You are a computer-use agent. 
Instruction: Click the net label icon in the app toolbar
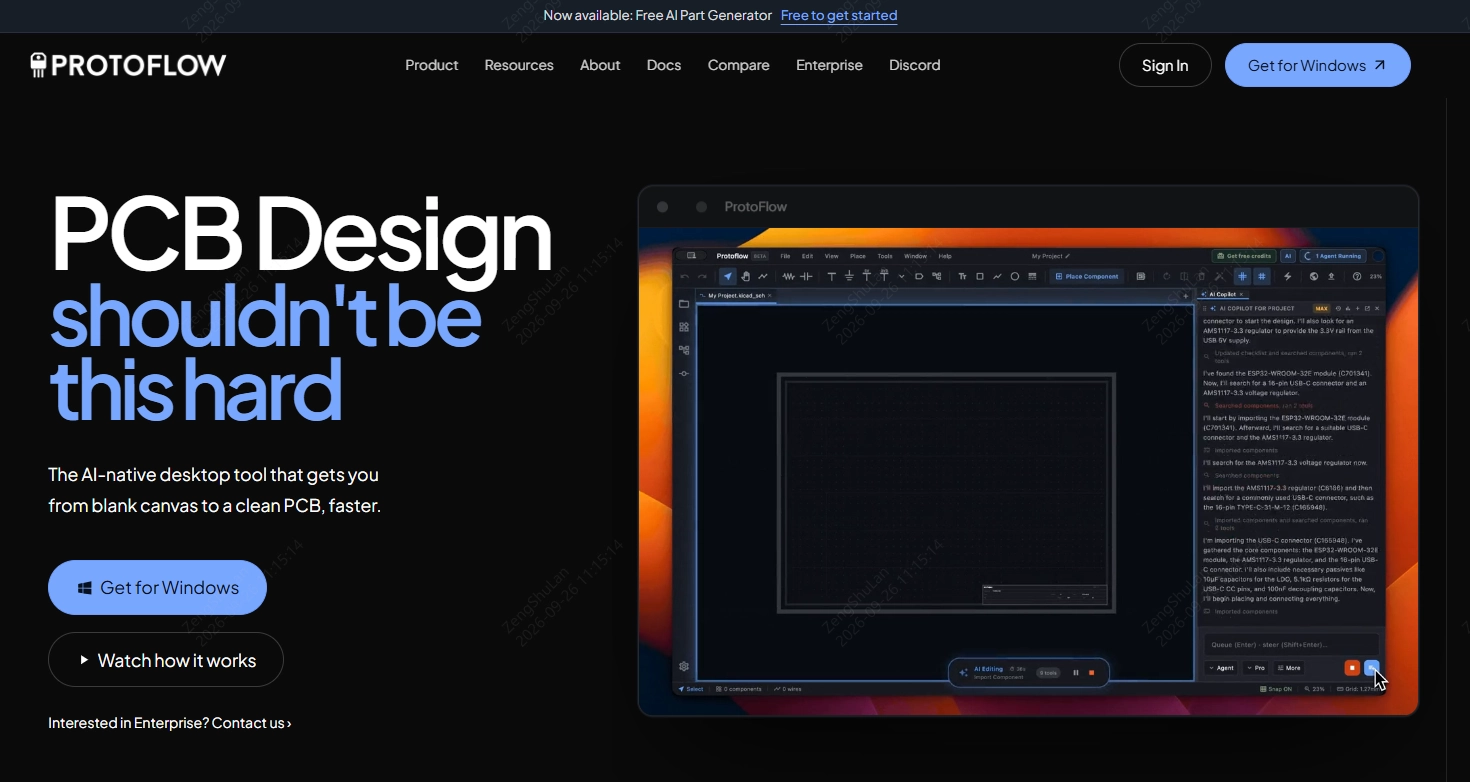coord(919,276)
